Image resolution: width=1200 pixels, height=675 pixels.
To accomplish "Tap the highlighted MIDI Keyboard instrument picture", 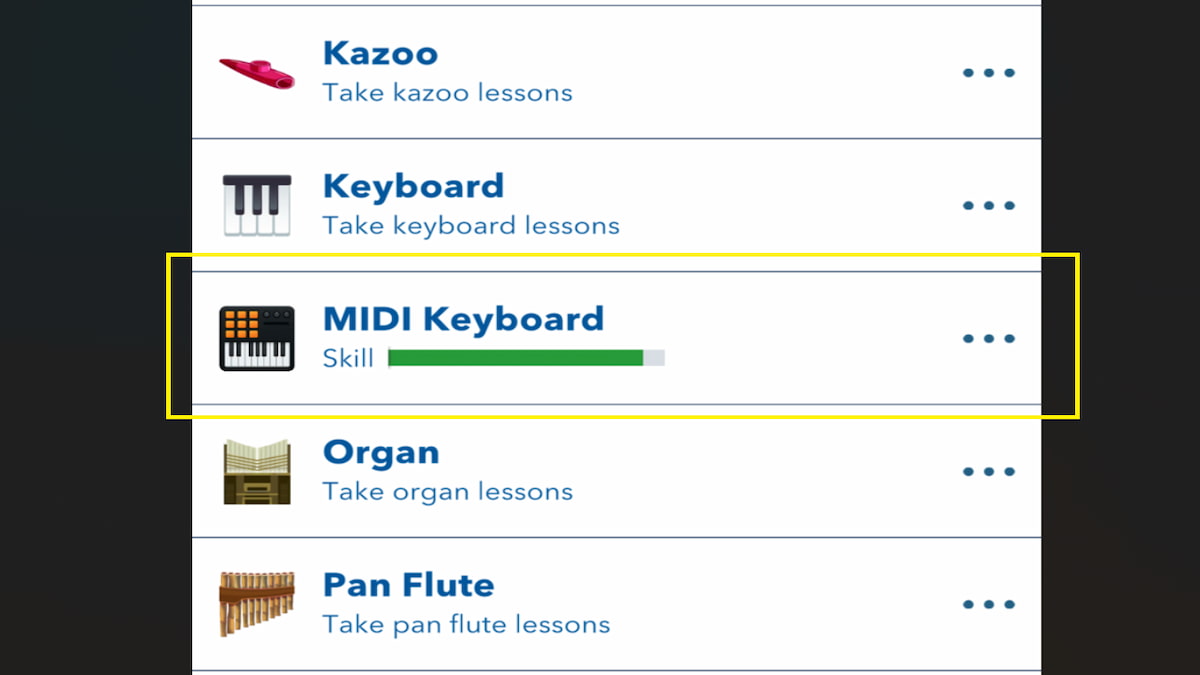I will pos(256,337).
